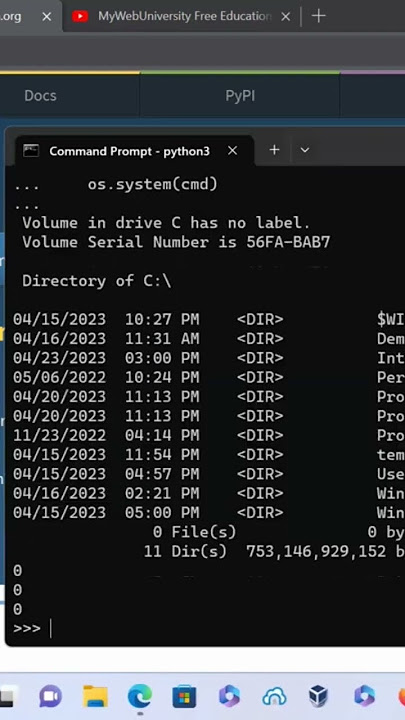Open a new browser tab
The width and height of the screenshot is (405, 720).
[318, 16]
